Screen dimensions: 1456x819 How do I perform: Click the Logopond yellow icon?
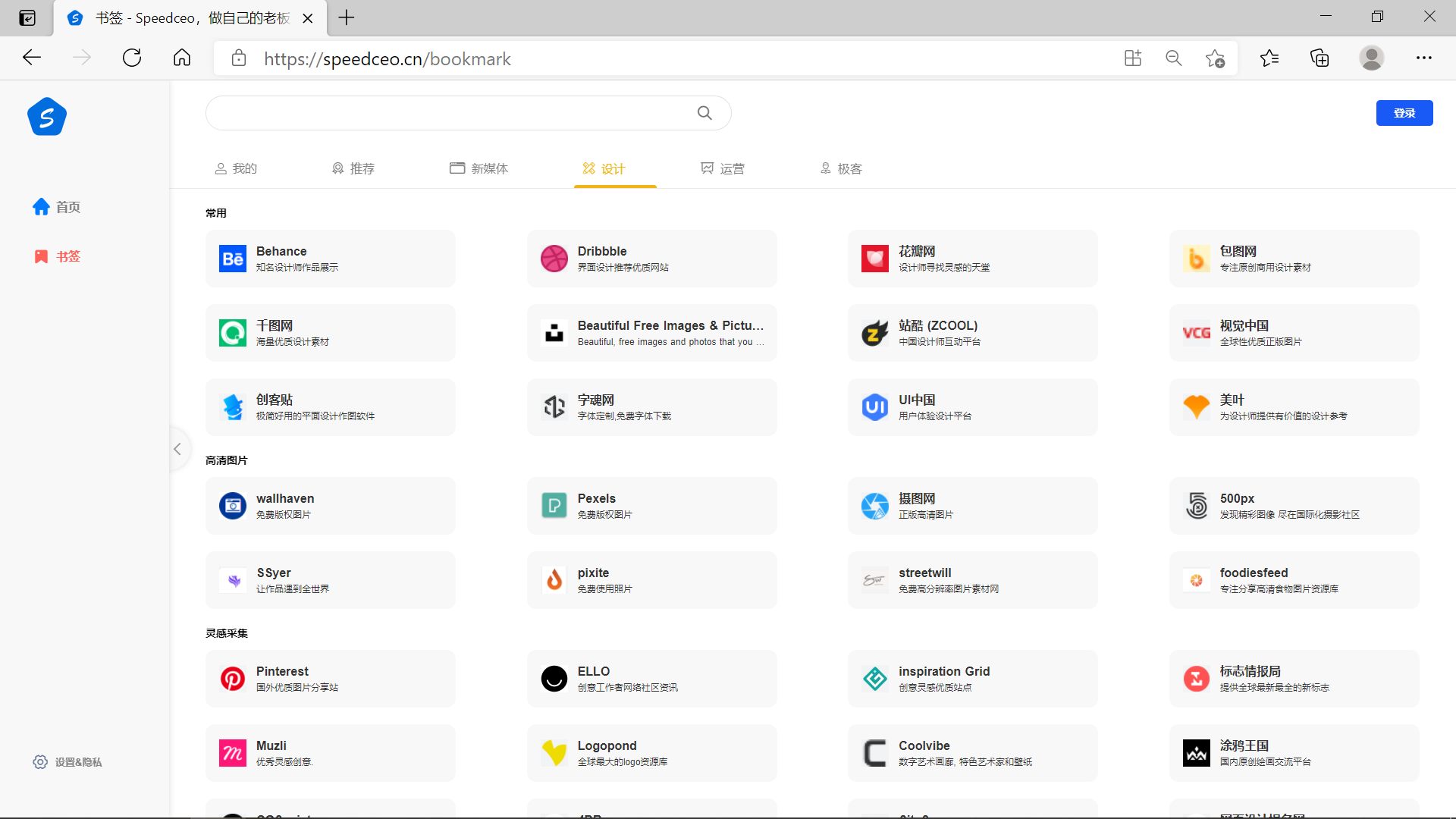[x=554, y=753]
